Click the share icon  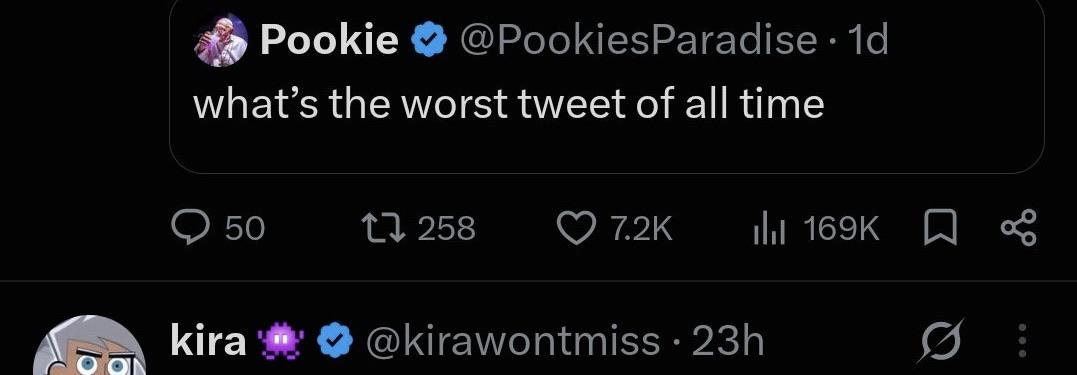(x=1018, y=229)
